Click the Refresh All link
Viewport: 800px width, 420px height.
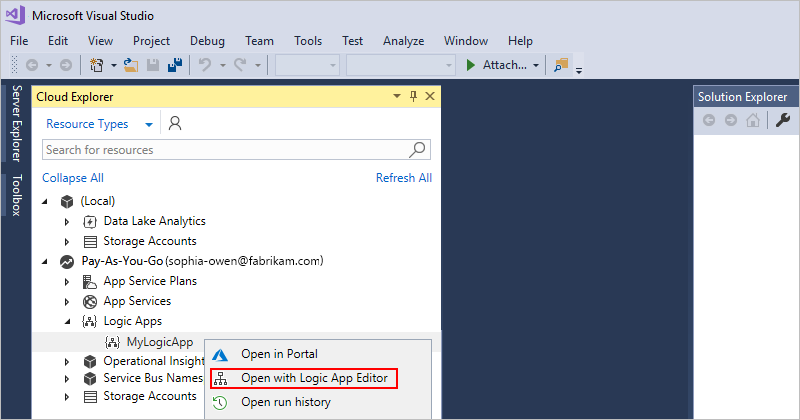pos(404,178)
